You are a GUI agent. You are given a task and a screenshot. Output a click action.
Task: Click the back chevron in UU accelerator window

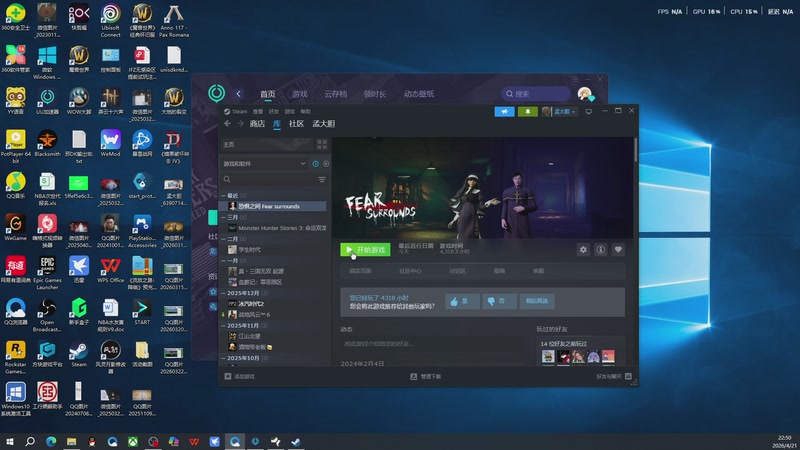tap(238, 94)
